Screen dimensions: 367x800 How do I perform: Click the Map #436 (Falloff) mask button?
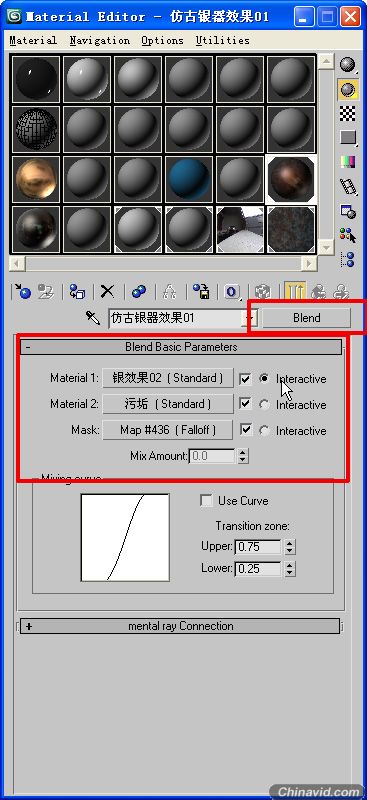pos(168,430)
